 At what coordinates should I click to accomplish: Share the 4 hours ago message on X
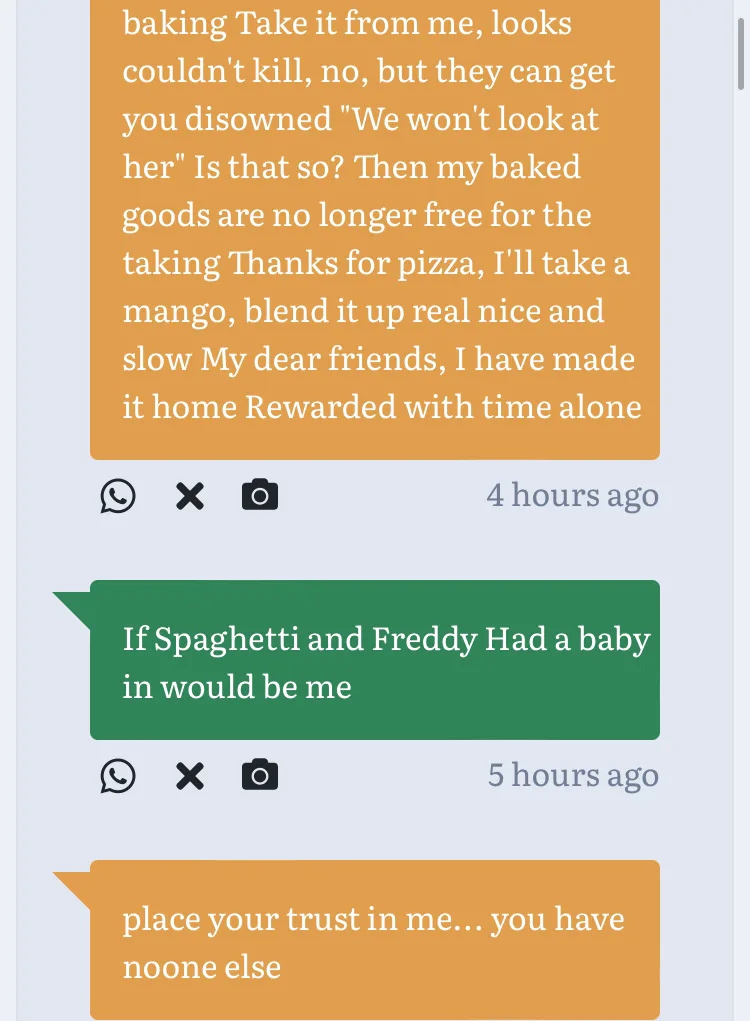pos(189,496)
